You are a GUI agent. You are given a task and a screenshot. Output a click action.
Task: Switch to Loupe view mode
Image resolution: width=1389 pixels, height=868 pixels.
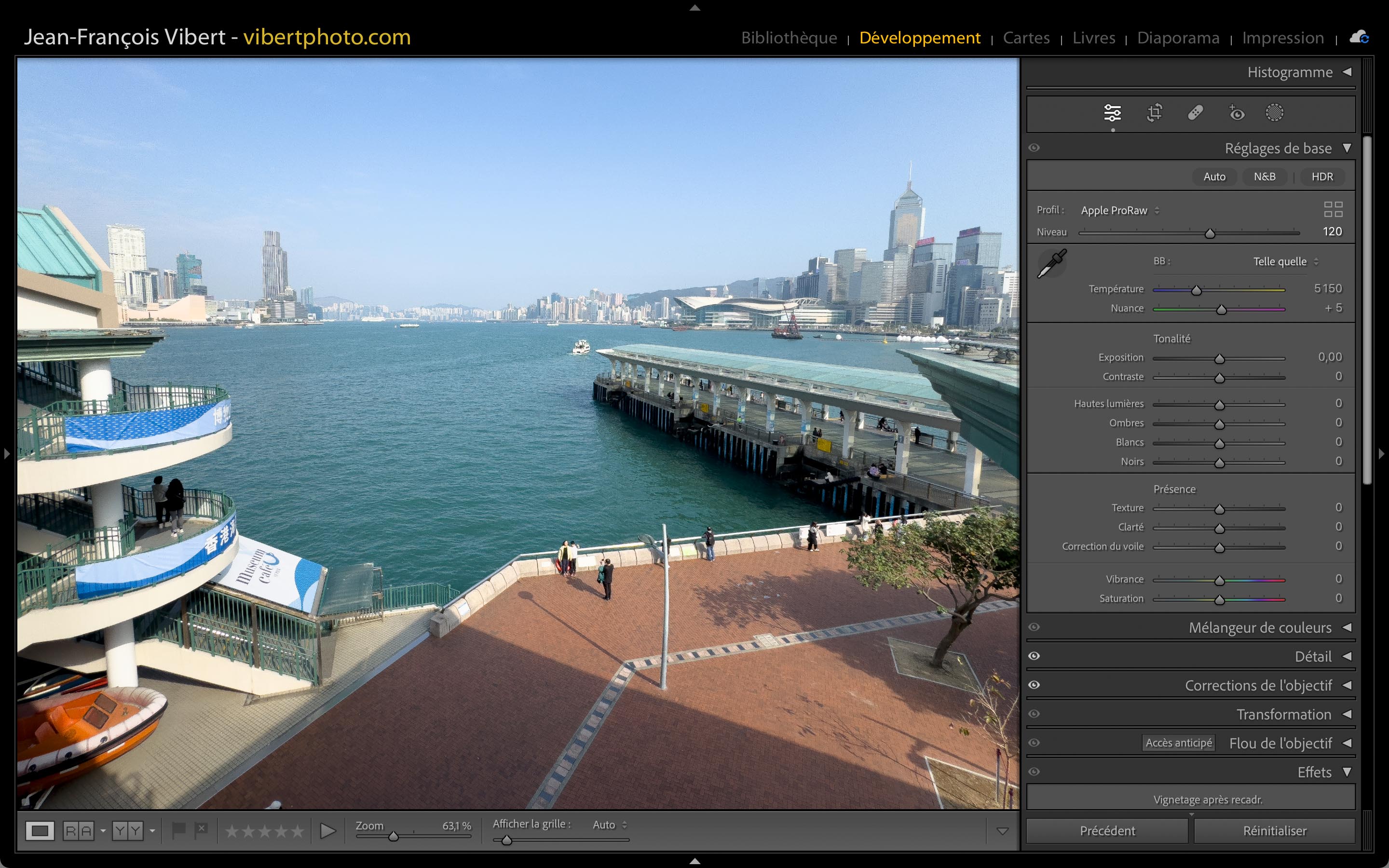40,831
